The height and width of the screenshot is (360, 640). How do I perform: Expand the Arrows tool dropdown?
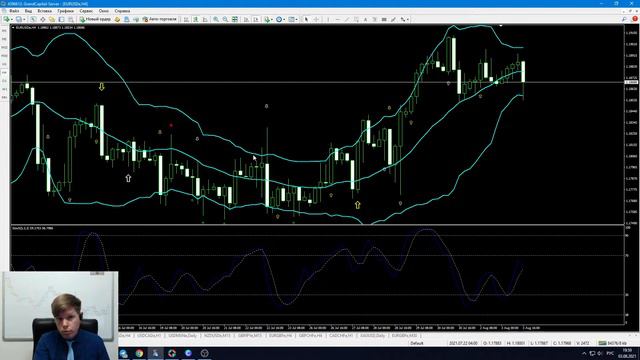pos(408,19)
